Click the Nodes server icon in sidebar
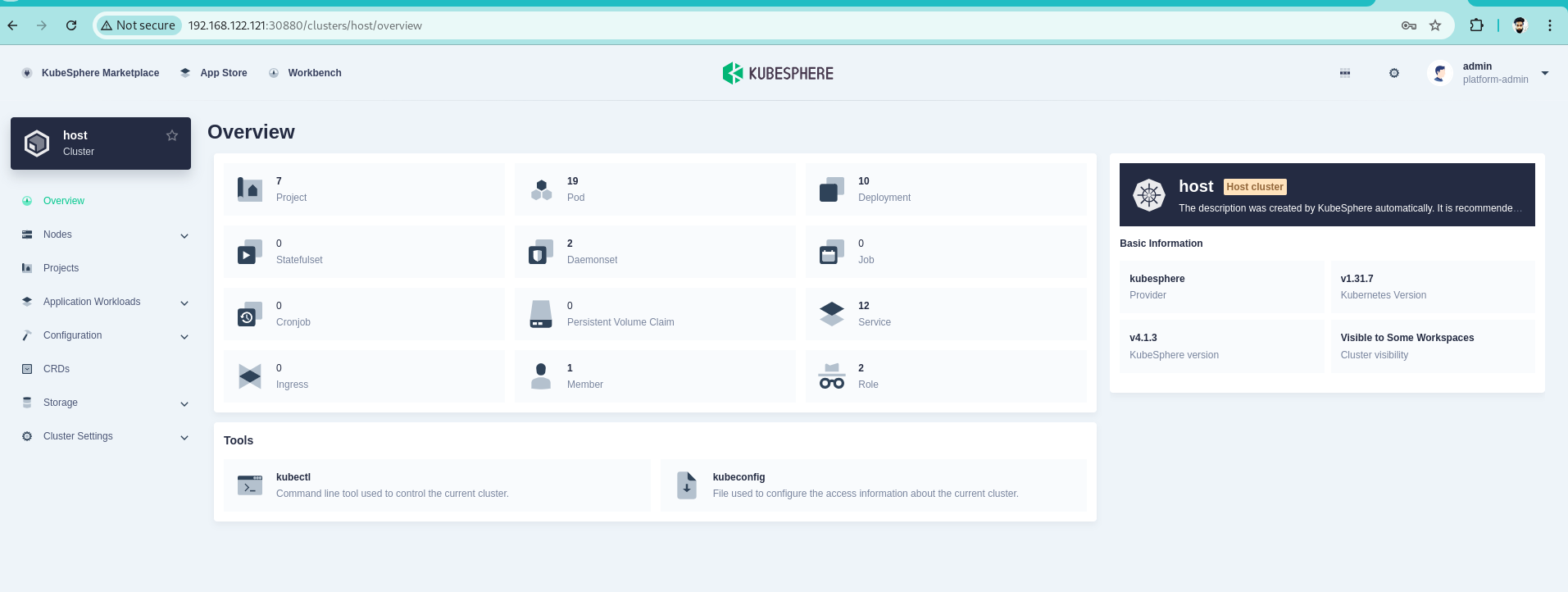 pos(27,235)
